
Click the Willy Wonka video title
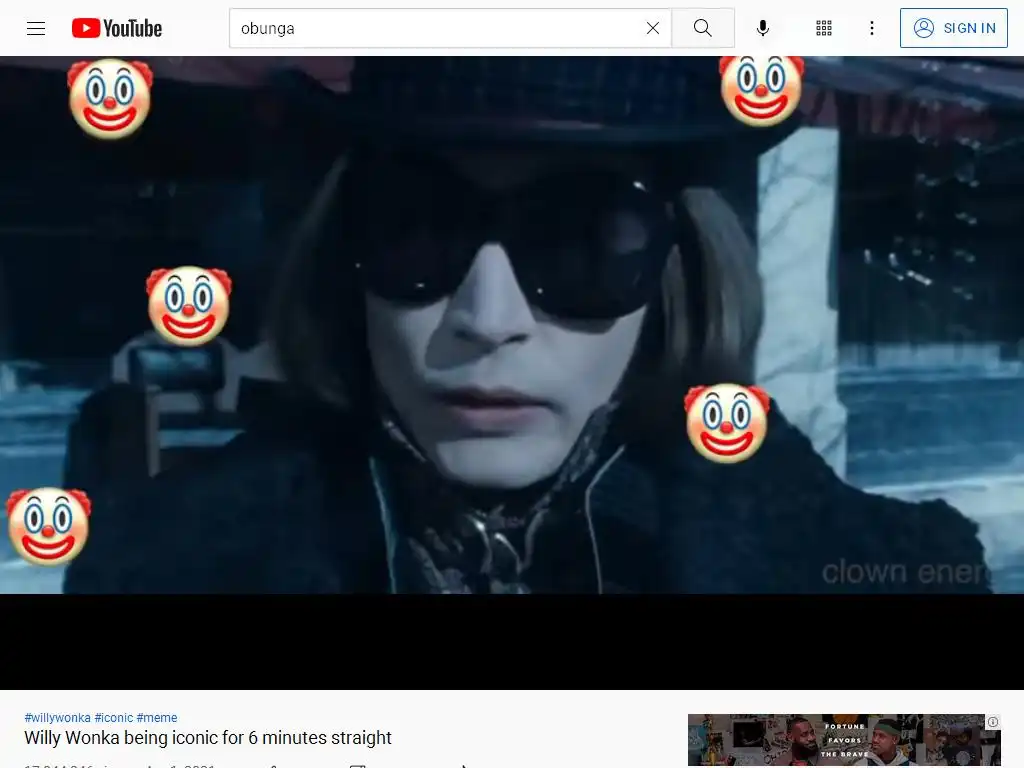pyautogui.click(x=208, y=738)
